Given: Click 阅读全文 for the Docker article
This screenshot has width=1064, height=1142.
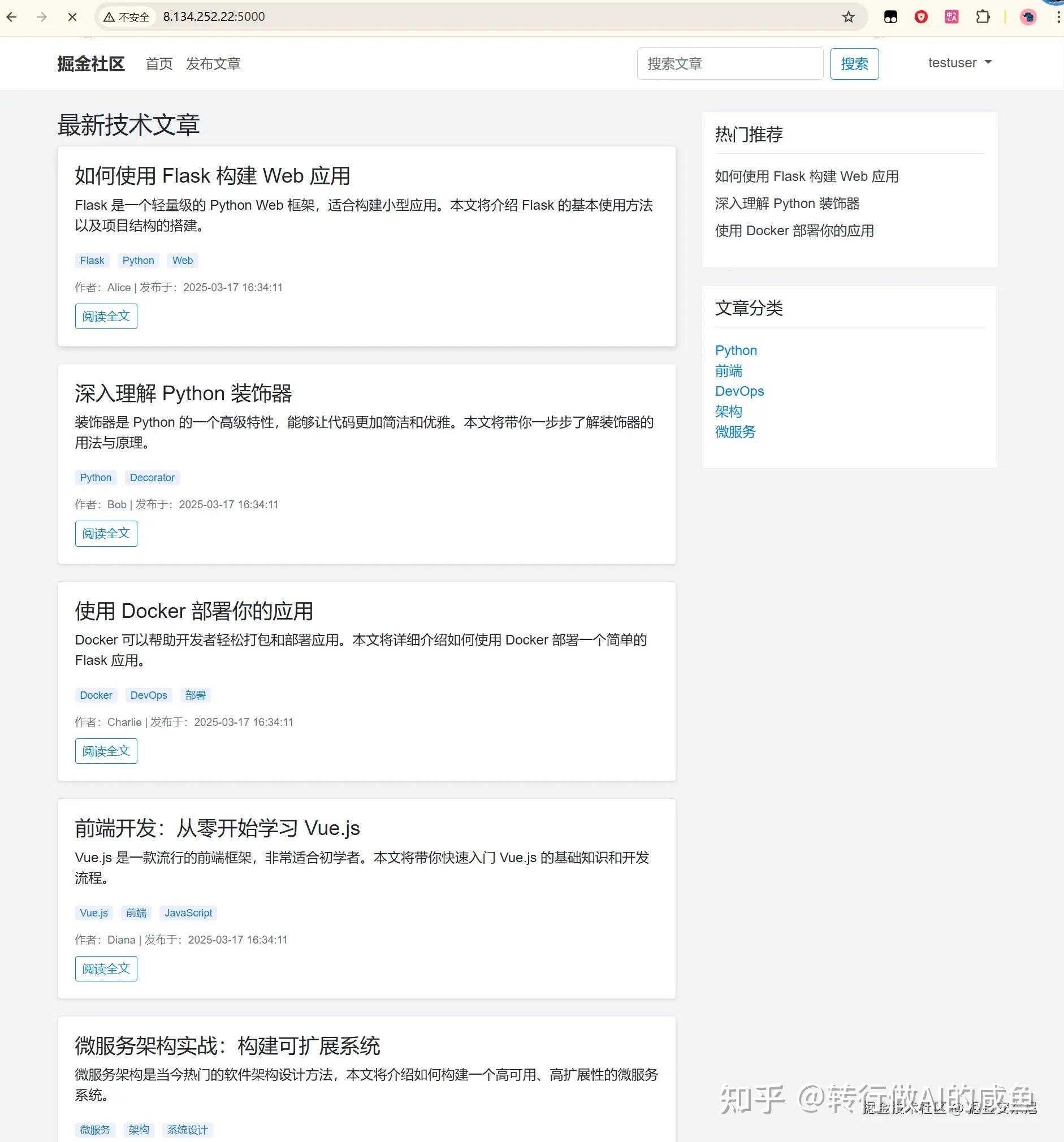Looking at the screenshot, I should [x=106, y=751].
